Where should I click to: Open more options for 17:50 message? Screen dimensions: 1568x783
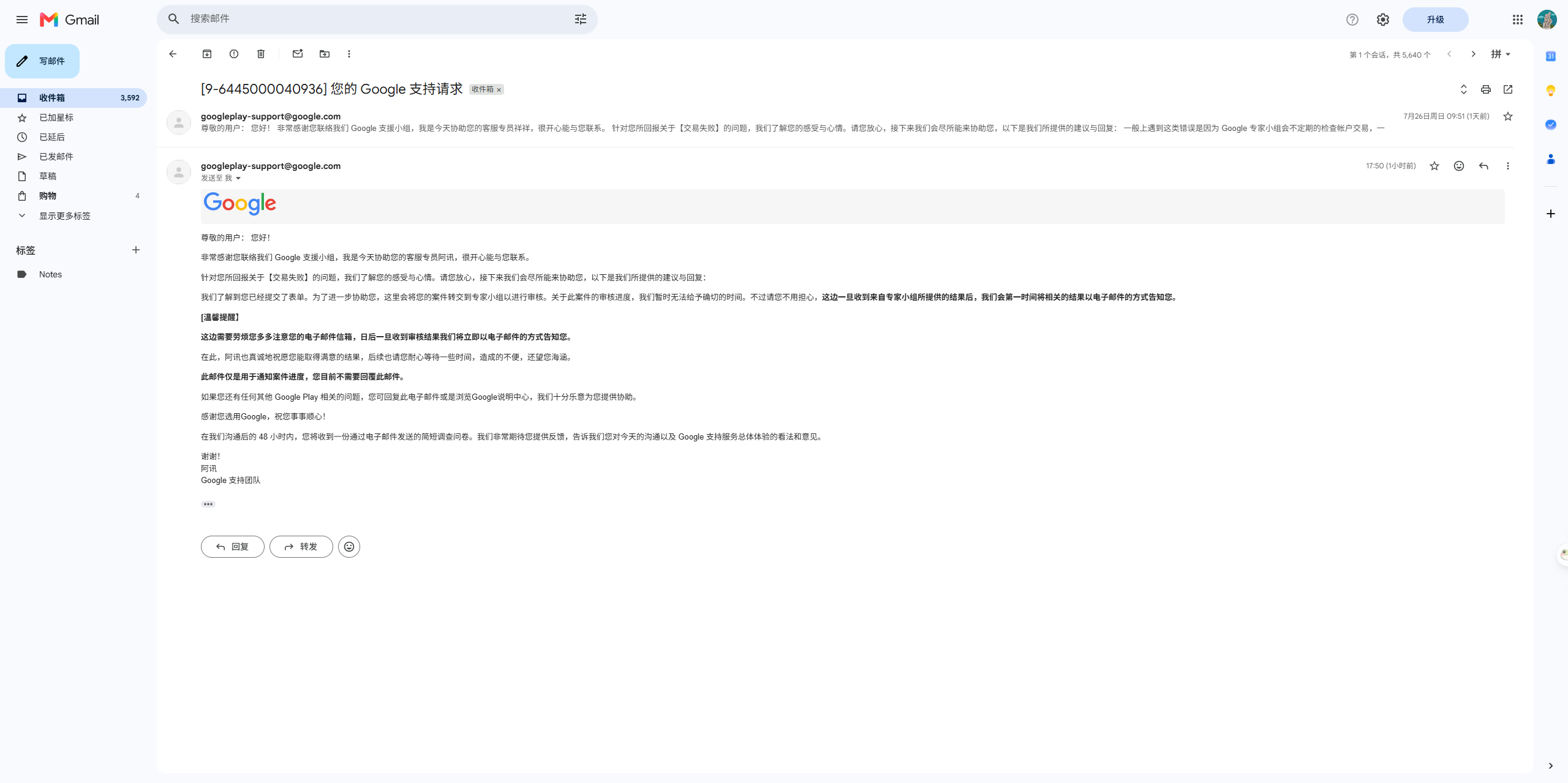click(x=1508, y=166)
